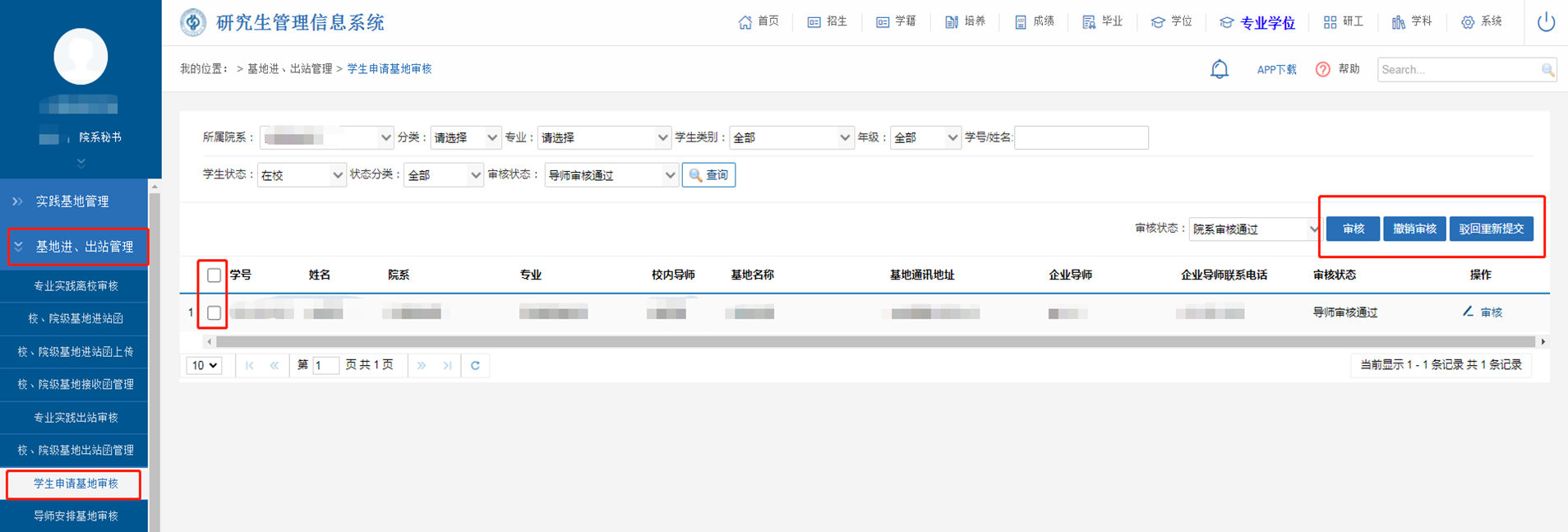Check the first row checkbox
This screenshot has height=532, width=1568.
pyautogui.click(x=214, y=312)
